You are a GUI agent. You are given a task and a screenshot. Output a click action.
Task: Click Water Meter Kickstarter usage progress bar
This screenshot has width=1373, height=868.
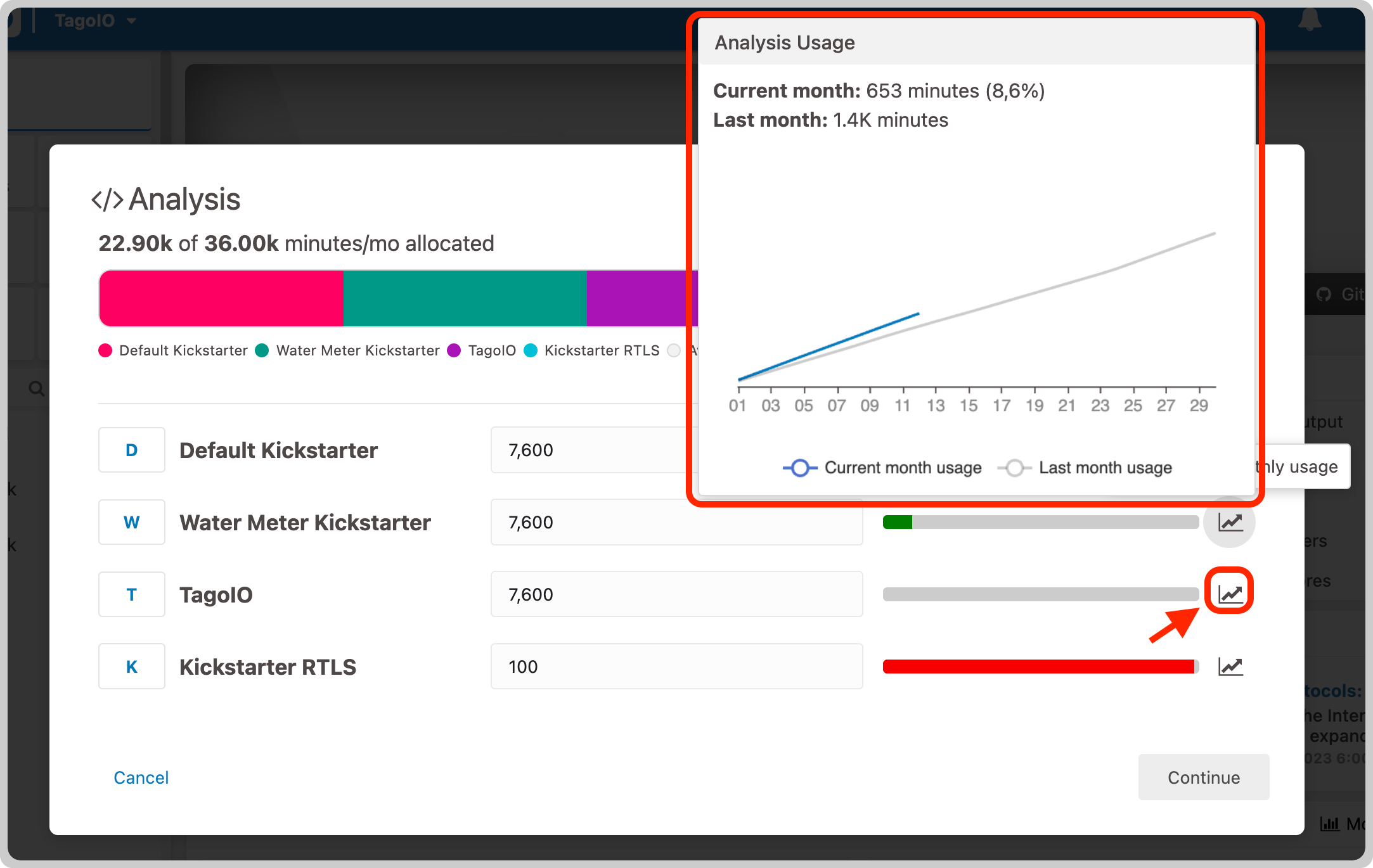point(1040,522)
